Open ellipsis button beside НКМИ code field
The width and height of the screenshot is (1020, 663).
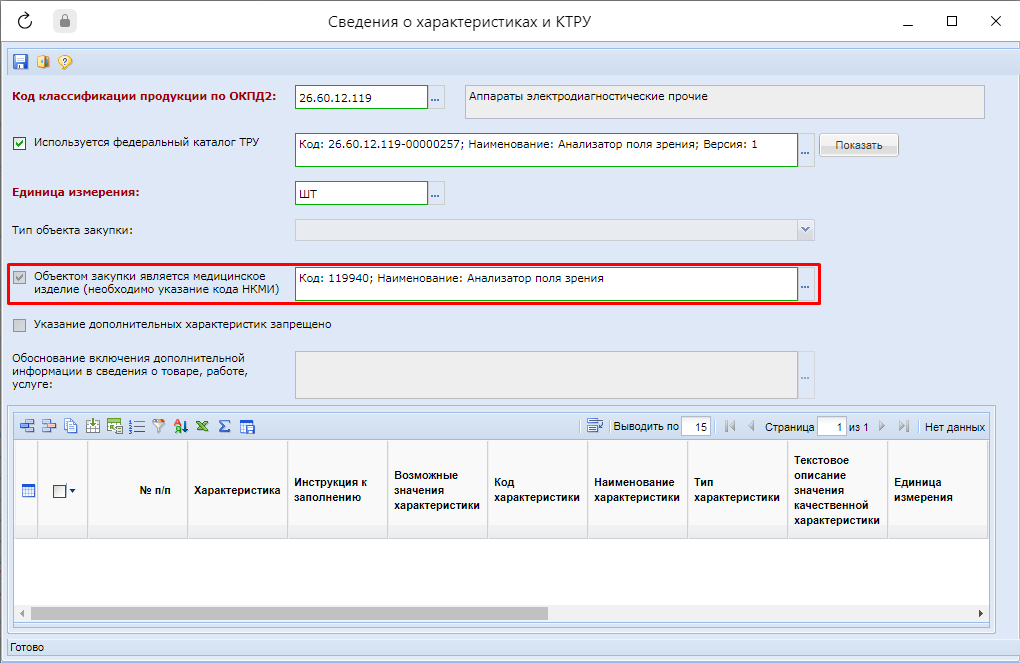806,286
